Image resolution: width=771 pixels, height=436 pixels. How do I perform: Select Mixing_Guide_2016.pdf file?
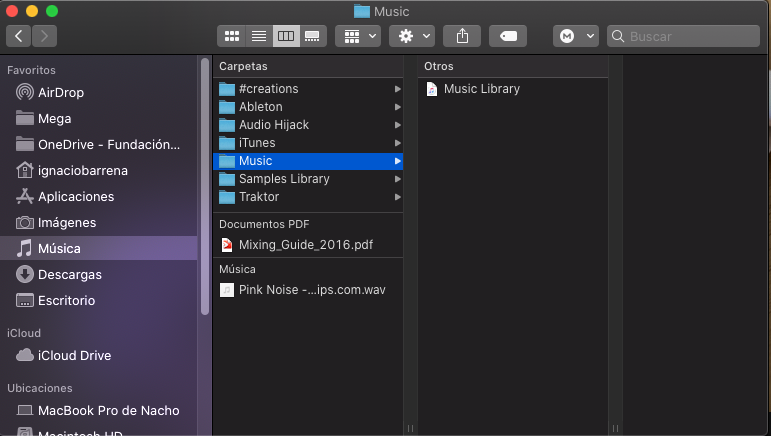[x=308, y=245]
